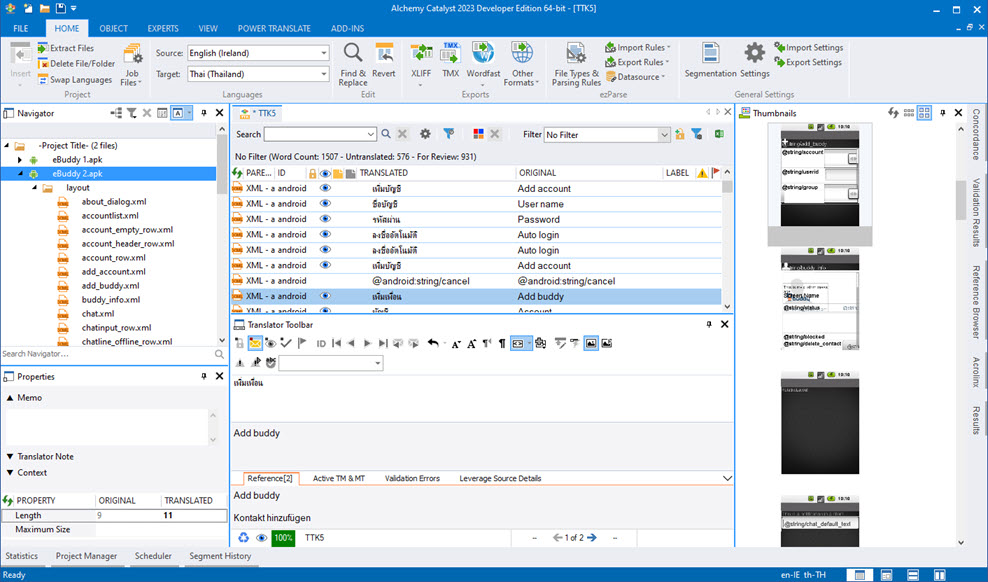
Task: Select add_buddy.xml in Navigator tree
Action: pyautogui.click(x=110, y=286)
